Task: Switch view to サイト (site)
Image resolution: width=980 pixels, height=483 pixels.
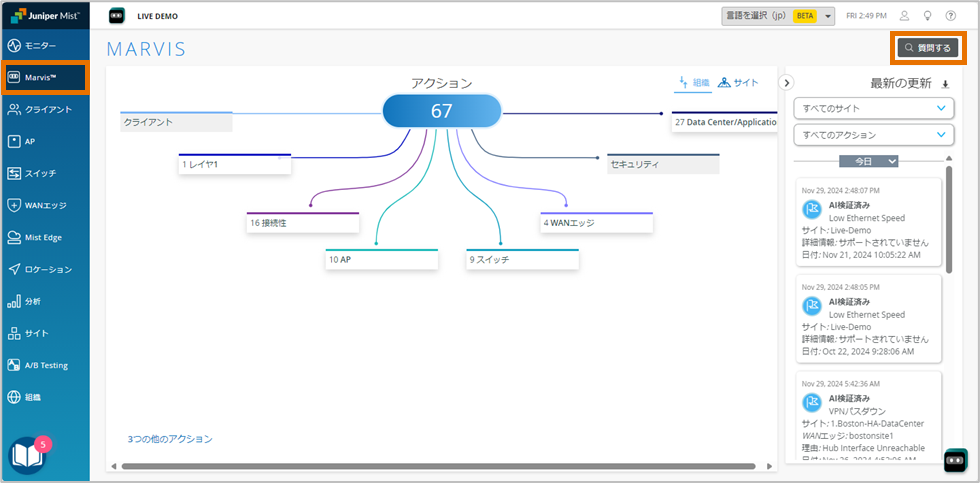Action: tap(738, 83)
